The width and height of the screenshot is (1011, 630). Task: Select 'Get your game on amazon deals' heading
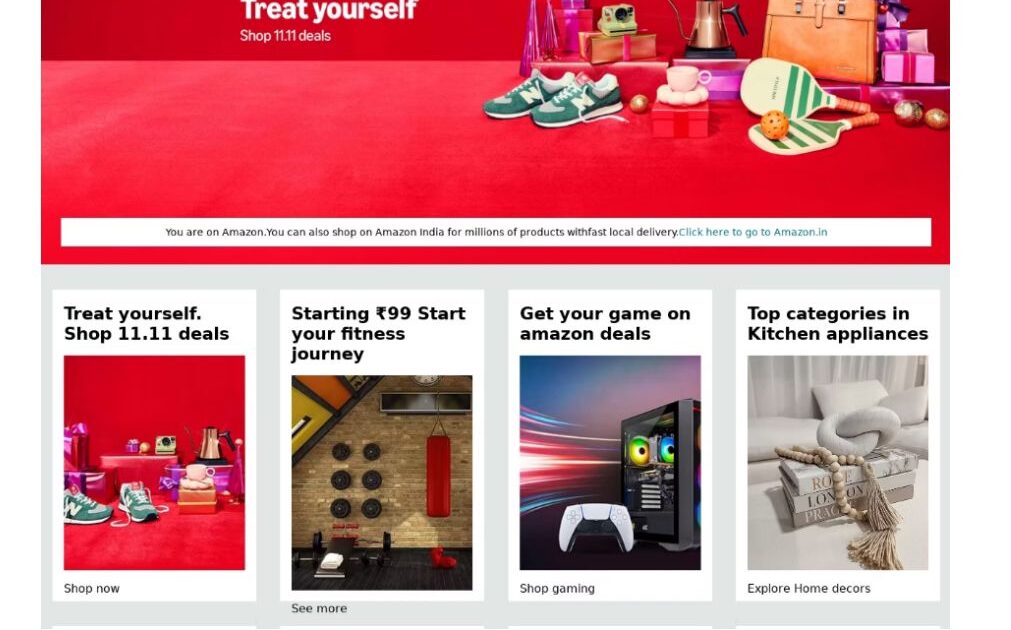[605, 324]
